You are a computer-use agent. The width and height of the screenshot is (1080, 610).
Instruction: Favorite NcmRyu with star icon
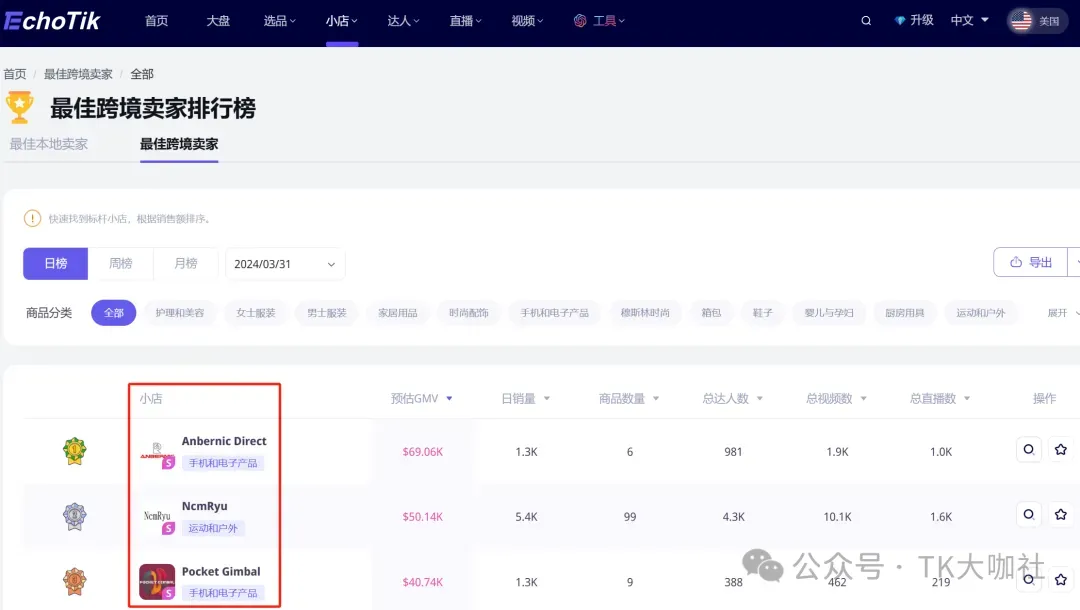[1061, 514]
